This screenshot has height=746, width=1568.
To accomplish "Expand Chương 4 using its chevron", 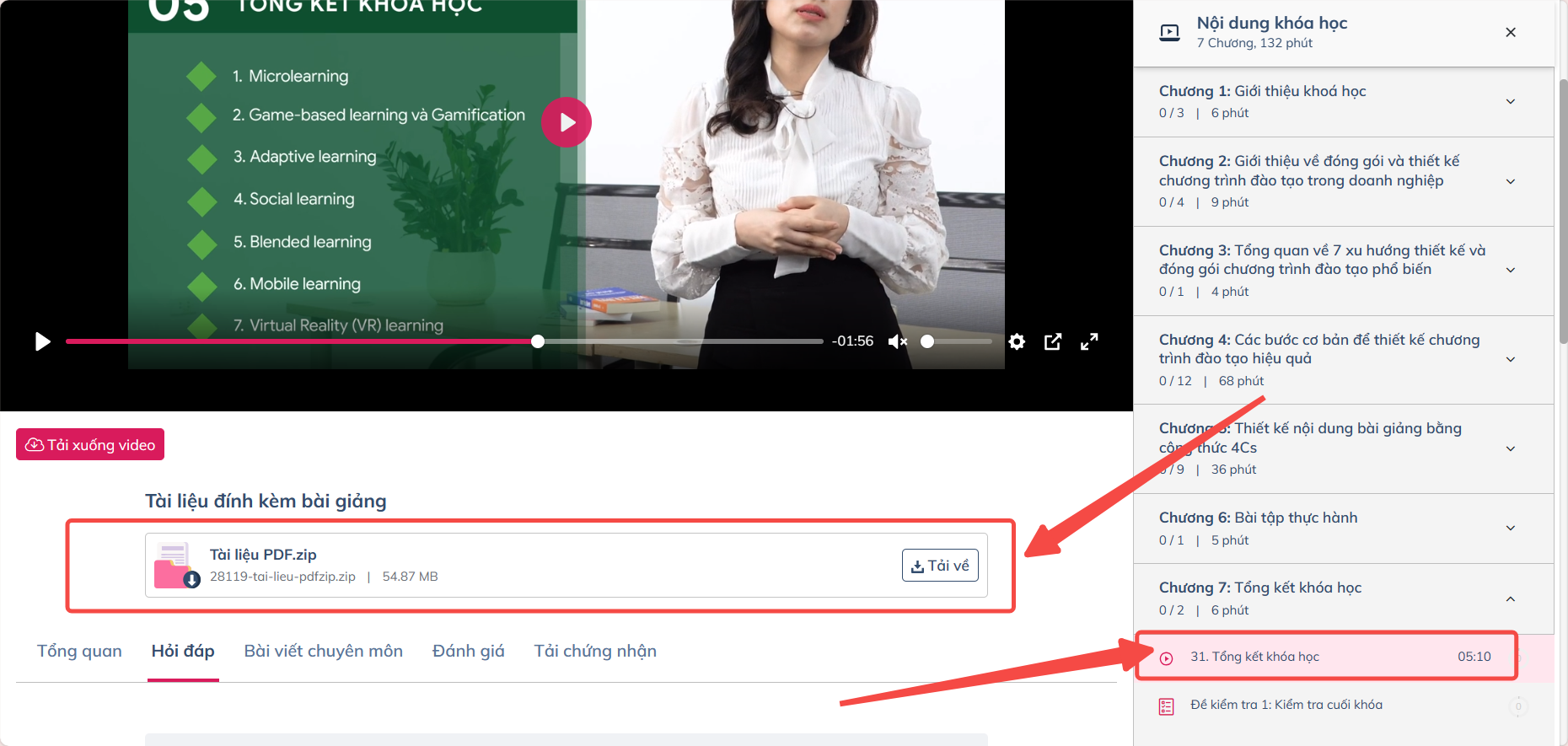I will pyautogui.click(x=1511, y=359).
